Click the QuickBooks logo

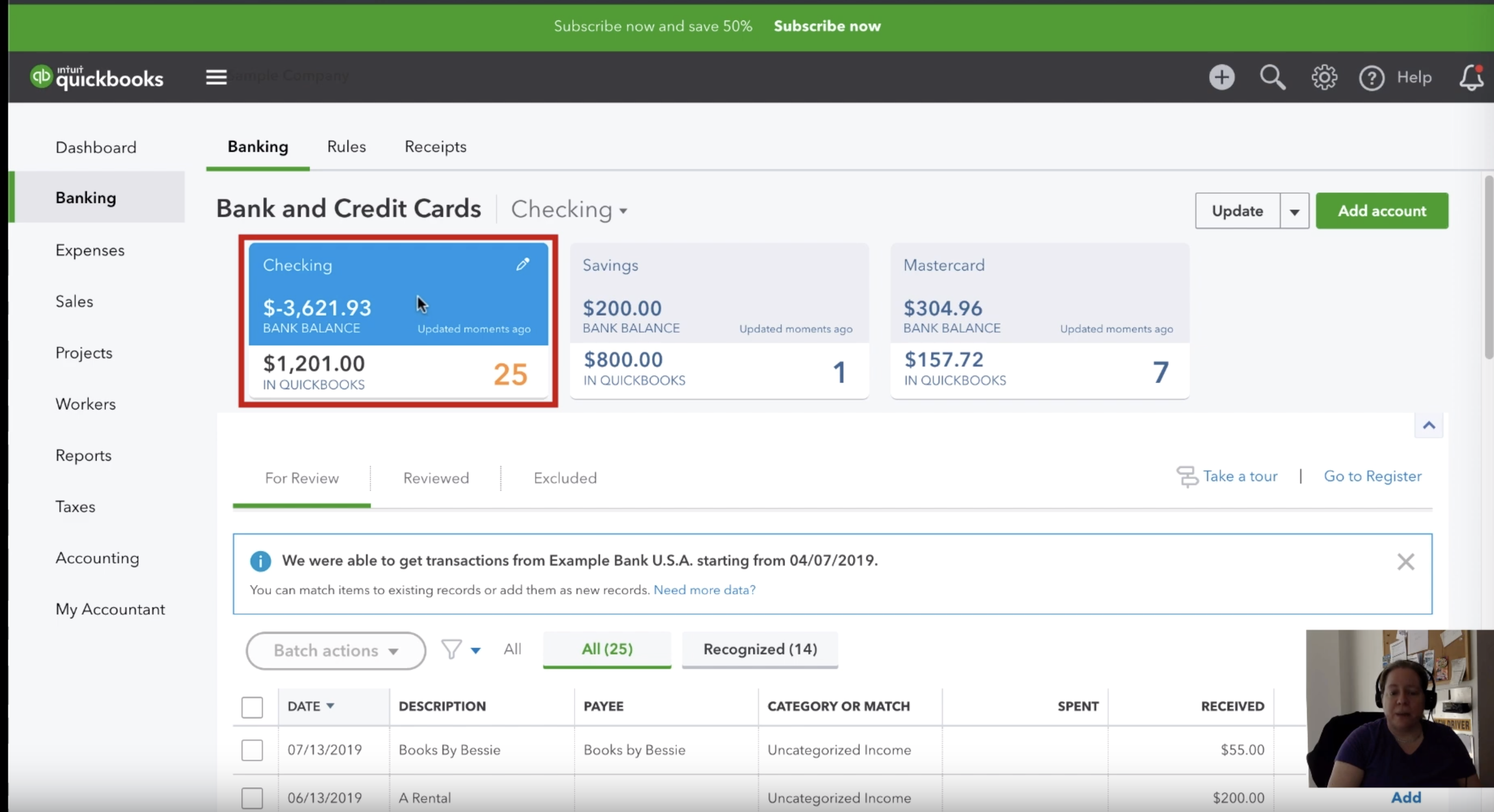[97, 78]
